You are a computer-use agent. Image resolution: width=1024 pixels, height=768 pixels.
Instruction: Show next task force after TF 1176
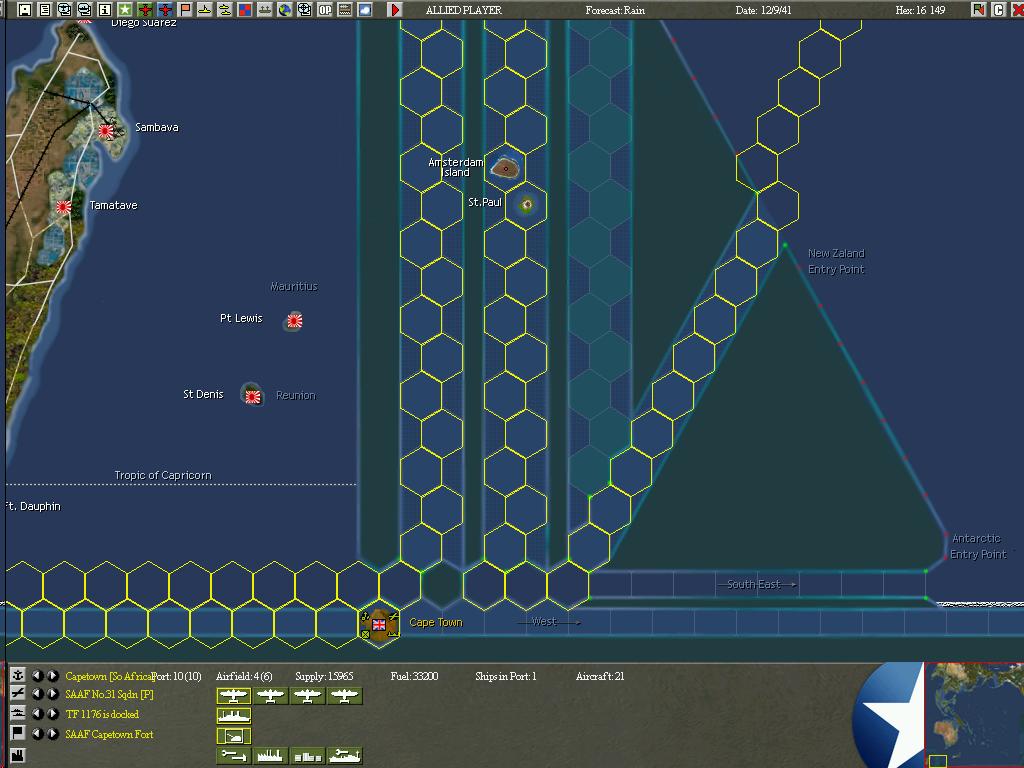(x=53, y=714)
